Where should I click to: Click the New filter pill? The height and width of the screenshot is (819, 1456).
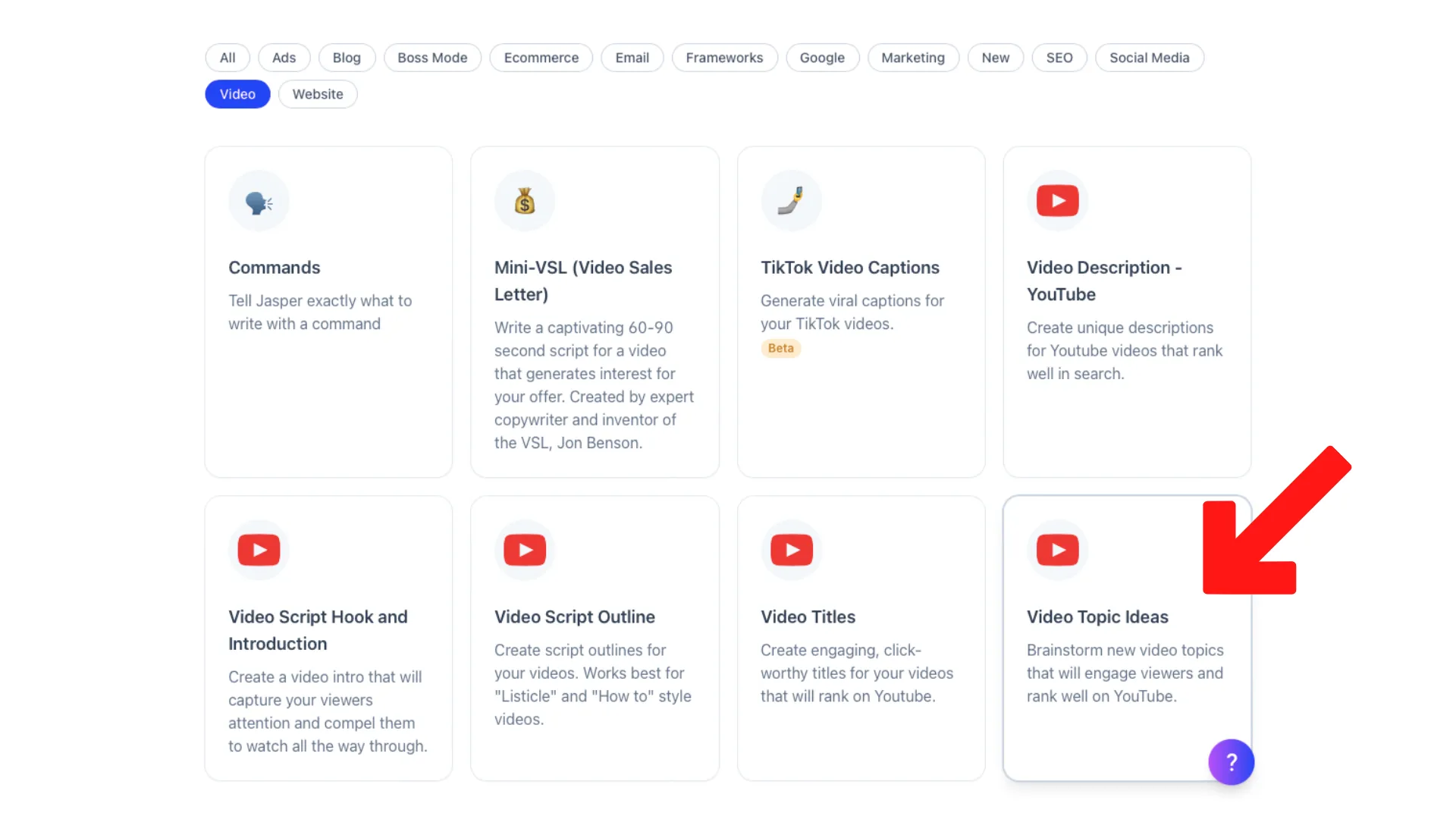pyautogui.click(x=995, y=58)
